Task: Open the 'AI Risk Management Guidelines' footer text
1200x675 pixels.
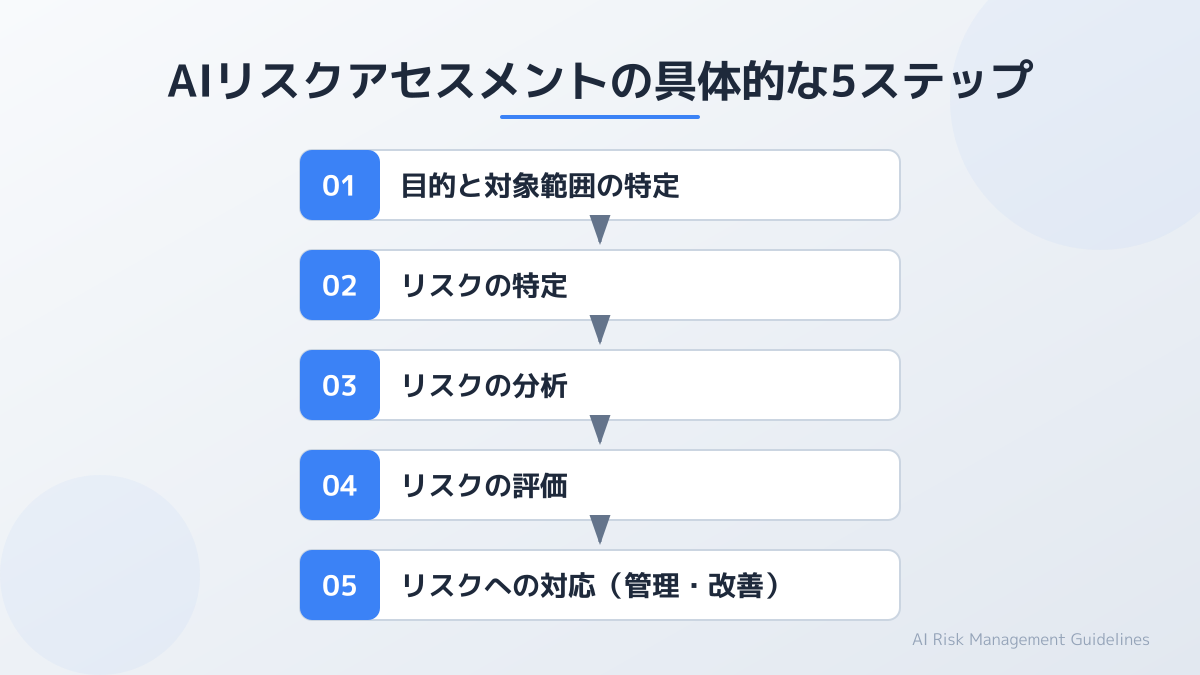Action: pyautogui.click(x=1031, y=640)
